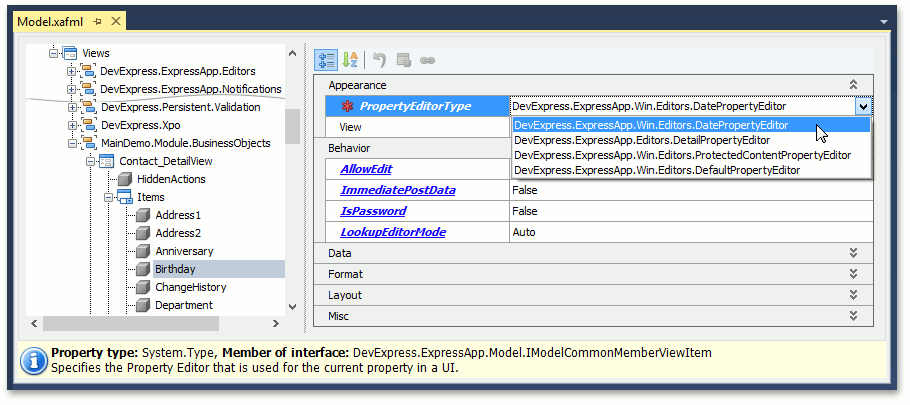Expand the DevExpress.Persistent.Validation node
Image resolution: width=910 pixels, height=405 pixels.
click(x=72, y=107)
